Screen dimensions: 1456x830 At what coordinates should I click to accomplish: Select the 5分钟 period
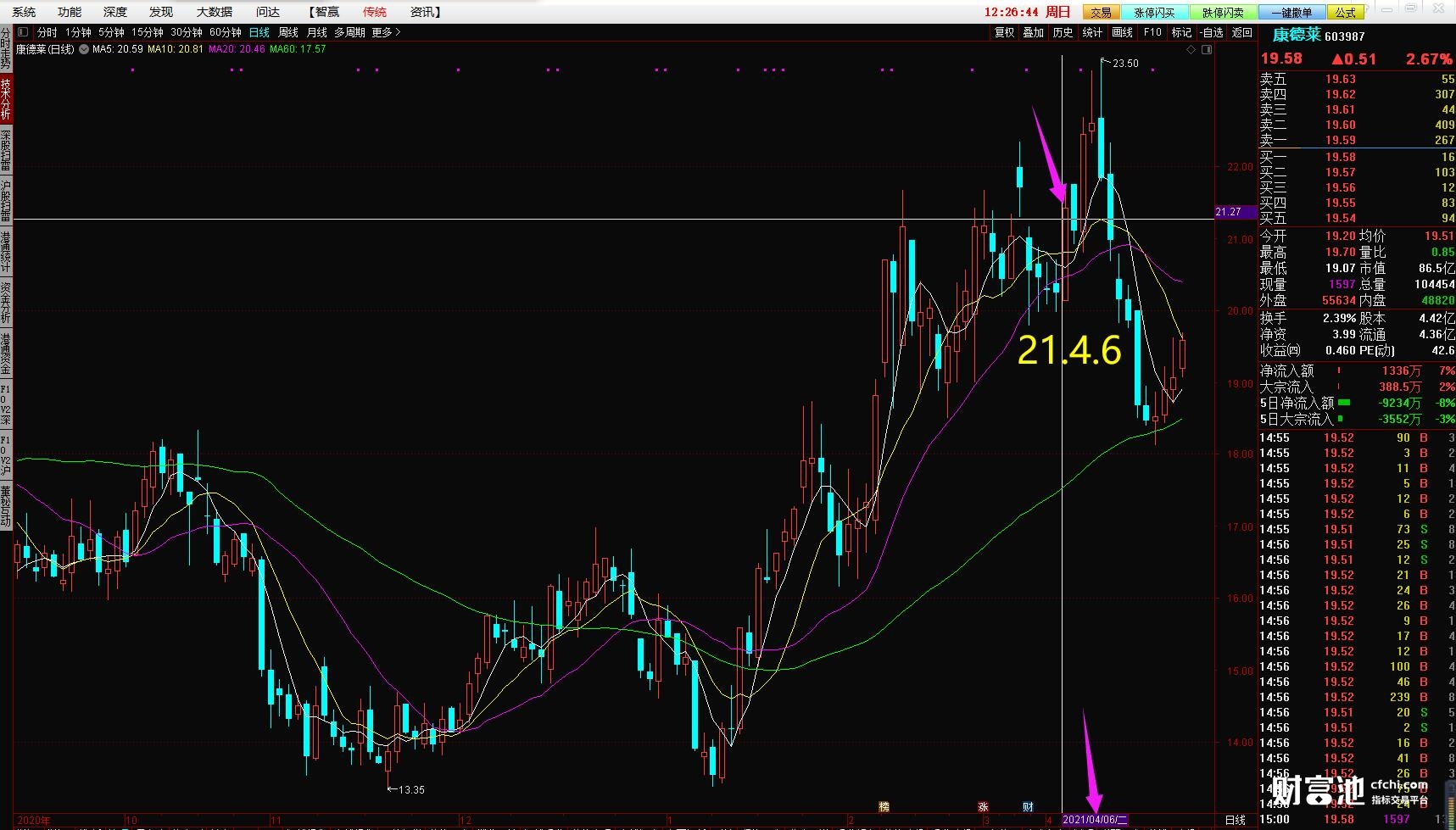coord(111,32)
